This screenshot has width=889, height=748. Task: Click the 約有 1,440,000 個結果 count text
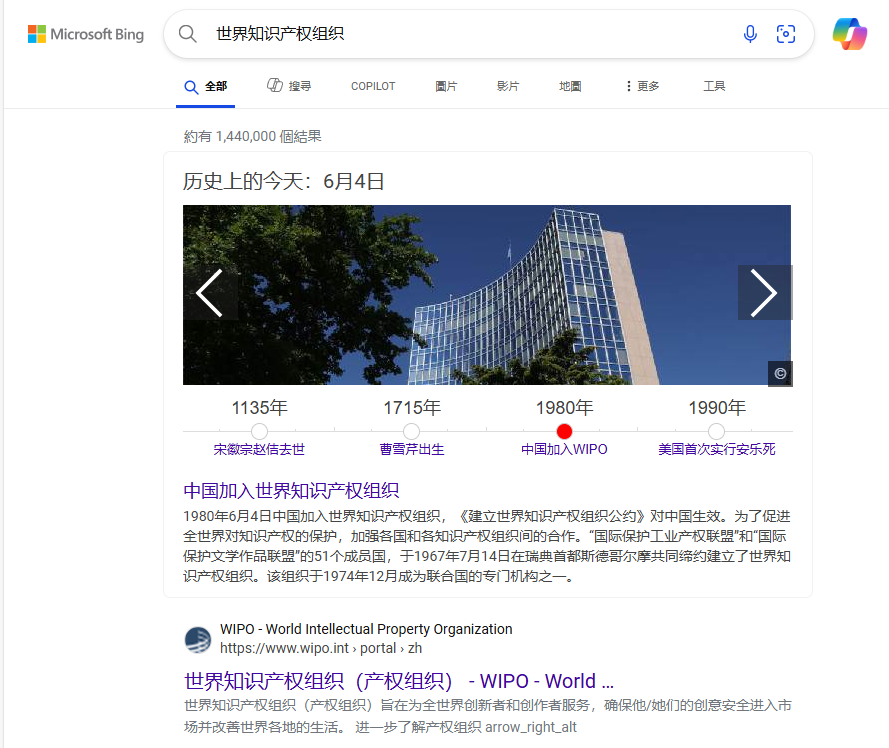click(252, 137)
